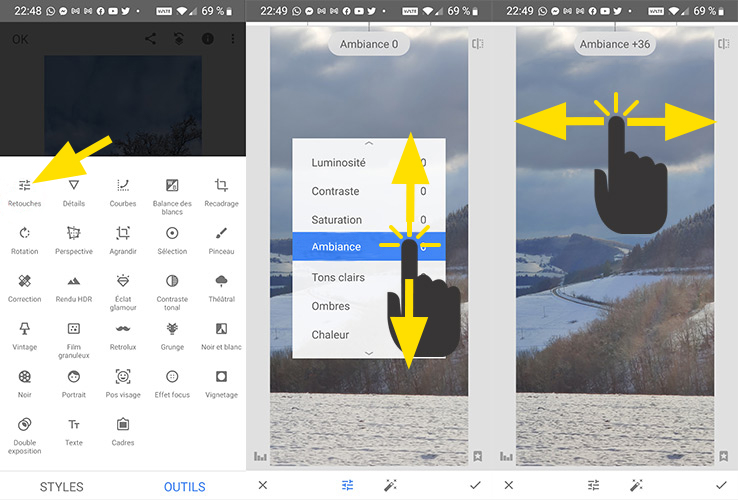
Task: Open the Détails tool
Action: [x=74, y=193]
